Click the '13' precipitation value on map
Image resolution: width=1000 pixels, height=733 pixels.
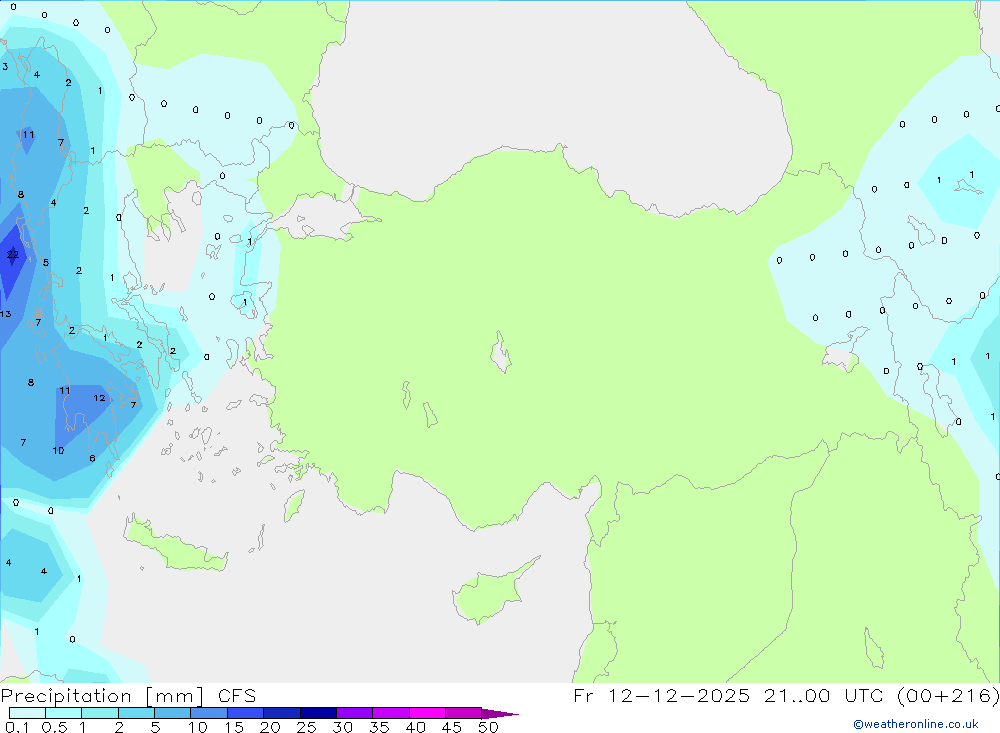click(6, 314)
